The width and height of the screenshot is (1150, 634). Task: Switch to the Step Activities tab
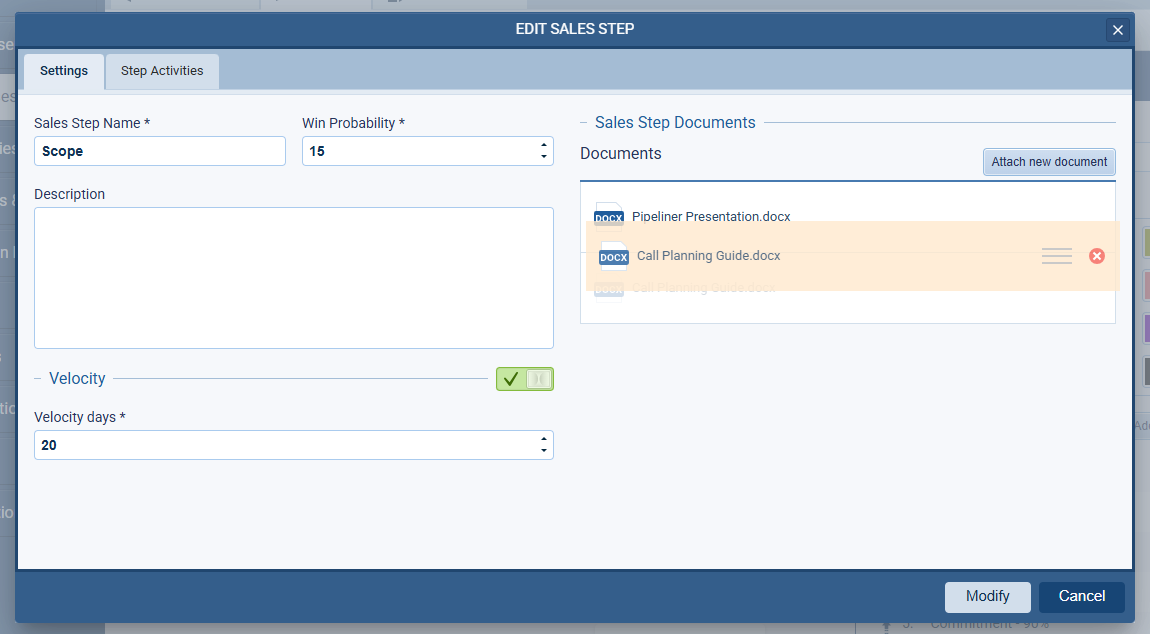point(161,71)
